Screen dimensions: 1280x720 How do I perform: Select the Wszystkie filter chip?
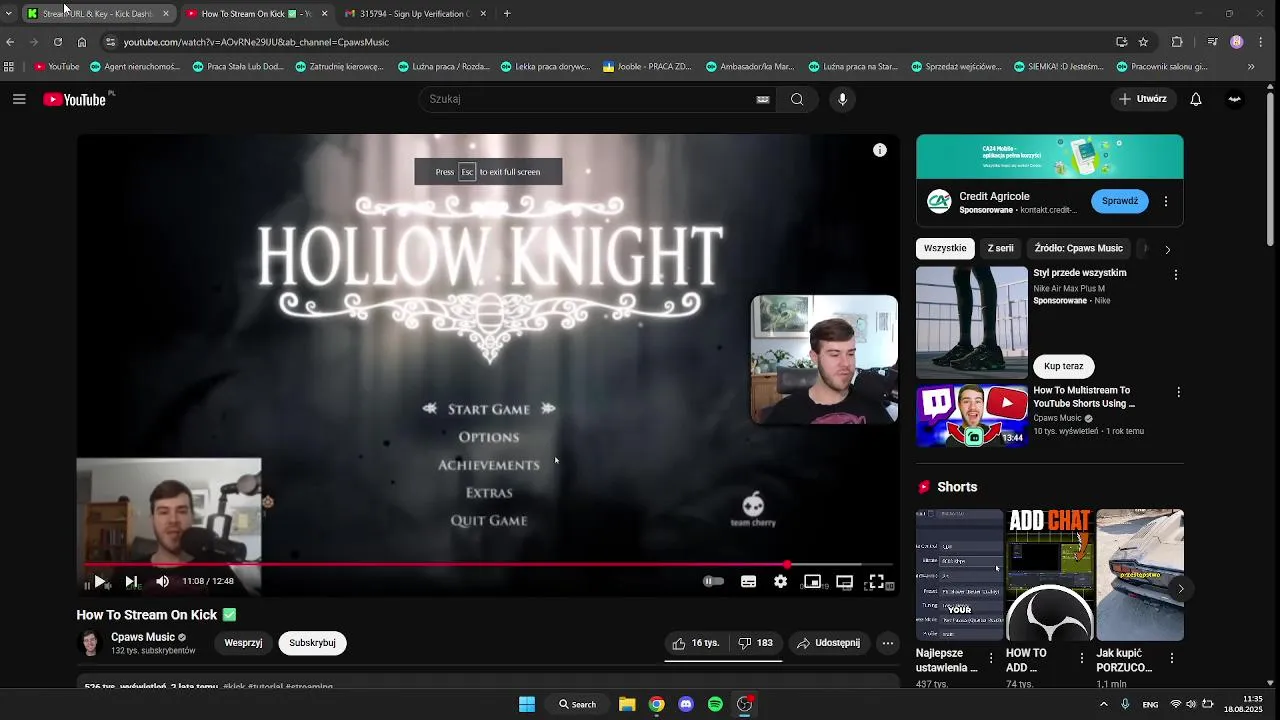(945, 248)
